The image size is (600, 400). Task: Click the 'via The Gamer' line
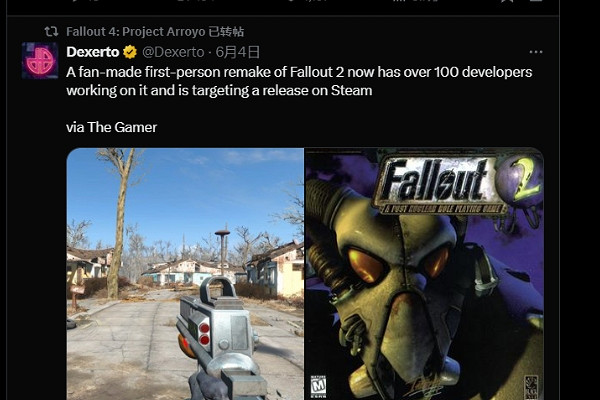tap(111, 127)
